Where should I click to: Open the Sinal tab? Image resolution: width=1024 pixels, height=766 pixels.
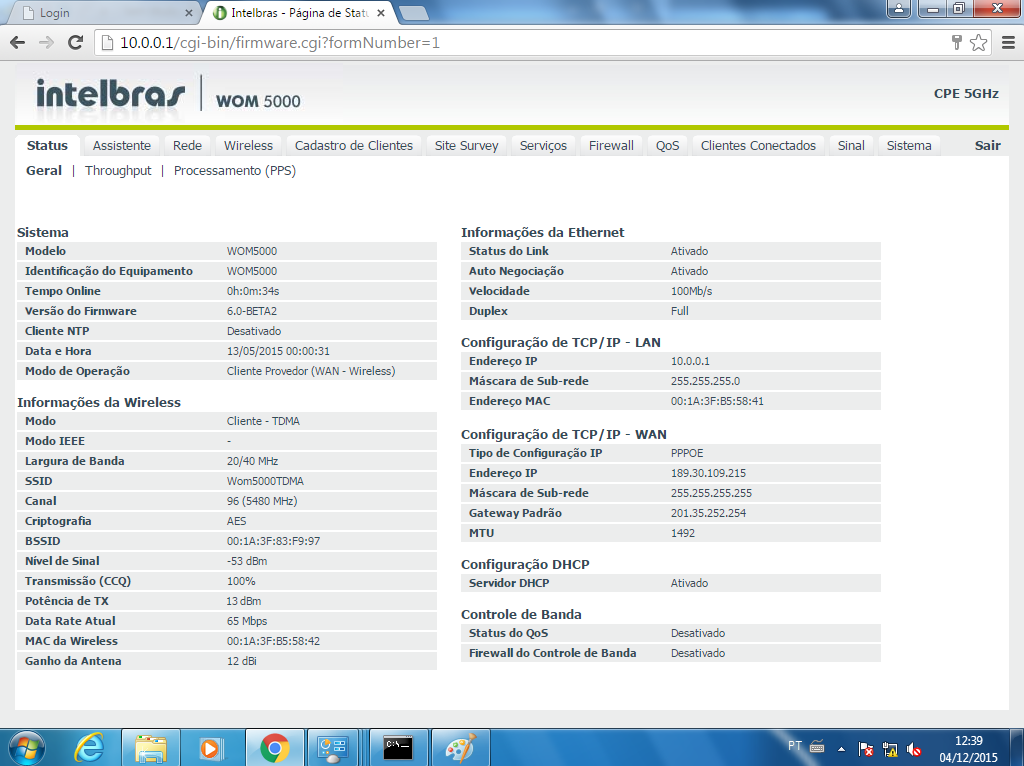(x=851, y=146)
